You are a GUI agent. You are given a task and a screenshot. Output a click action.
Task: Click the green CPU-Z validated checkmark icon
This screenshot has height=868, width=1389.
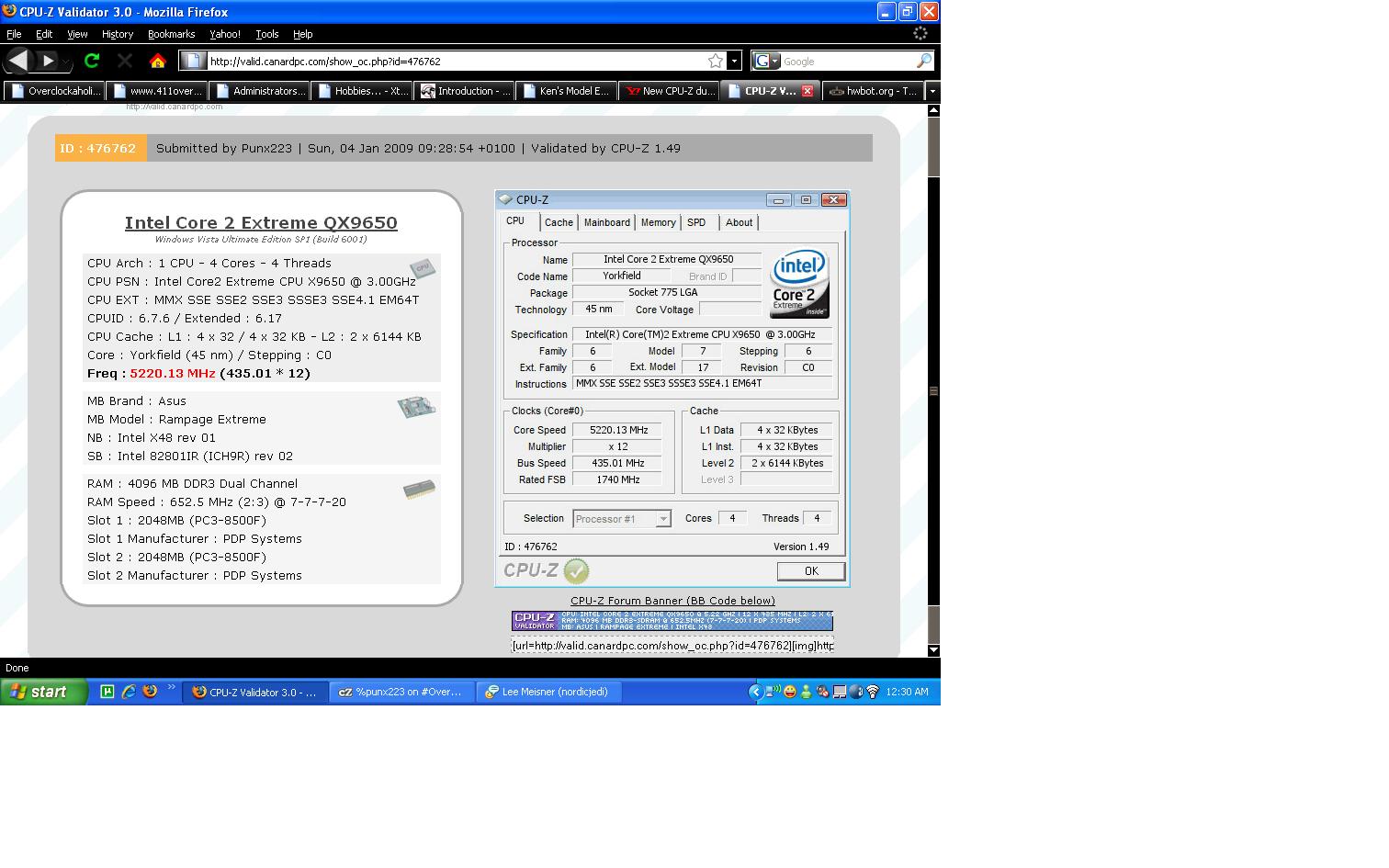pyautogui.click(x=576, y=571)
